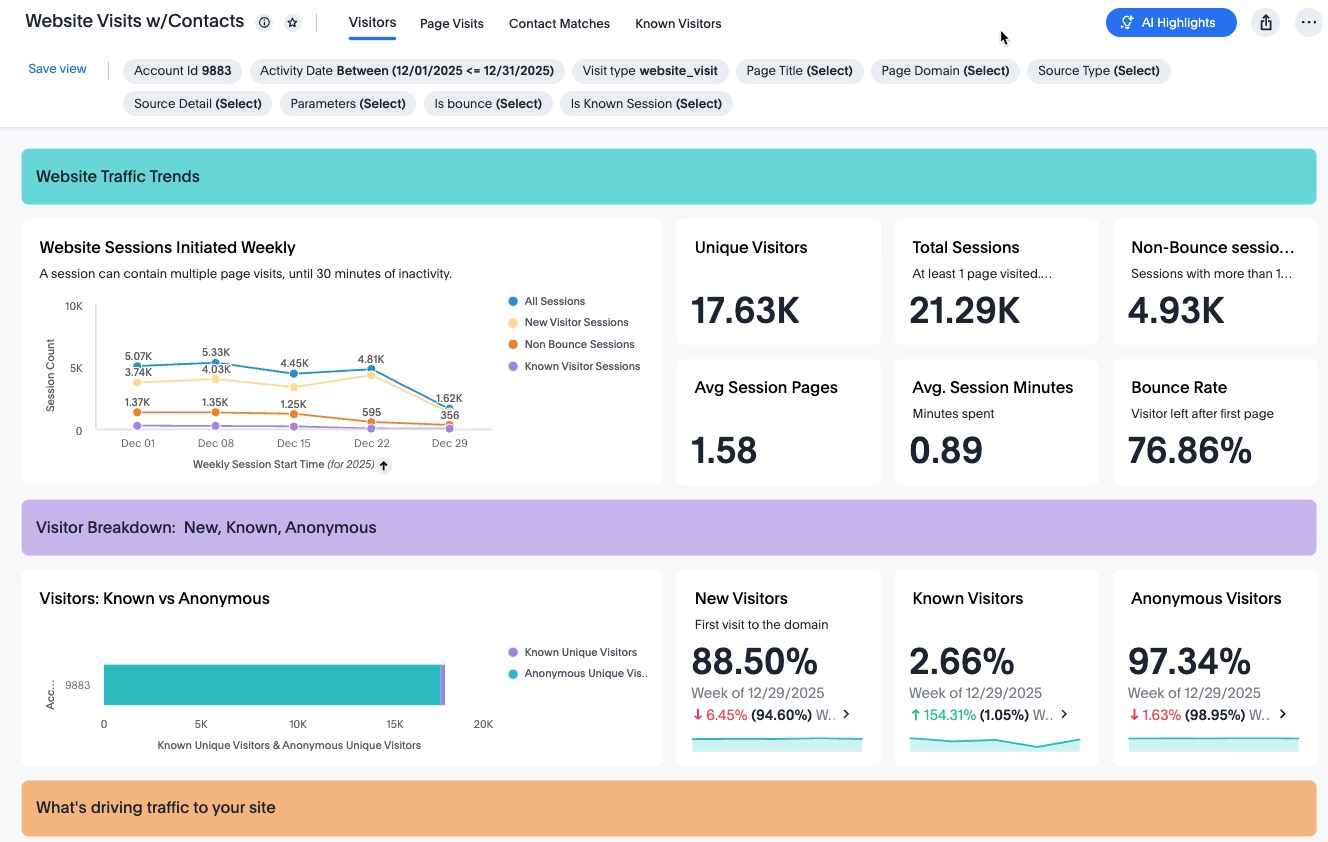Image resolution: width=1328 pixels, height=842 pixels.
Task: Click the teal Anonymous Unique Visitors bar
Action: click(272, 685)
